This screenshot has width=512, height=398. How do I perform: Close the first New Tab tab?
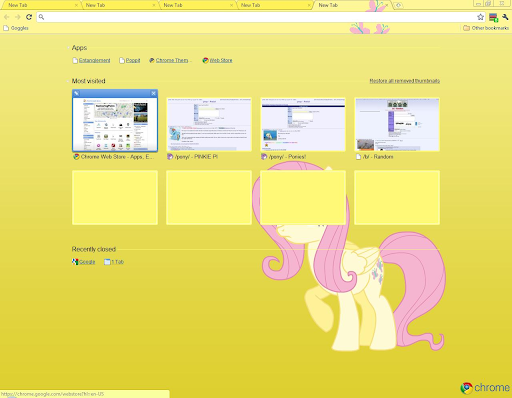[76, 5]
